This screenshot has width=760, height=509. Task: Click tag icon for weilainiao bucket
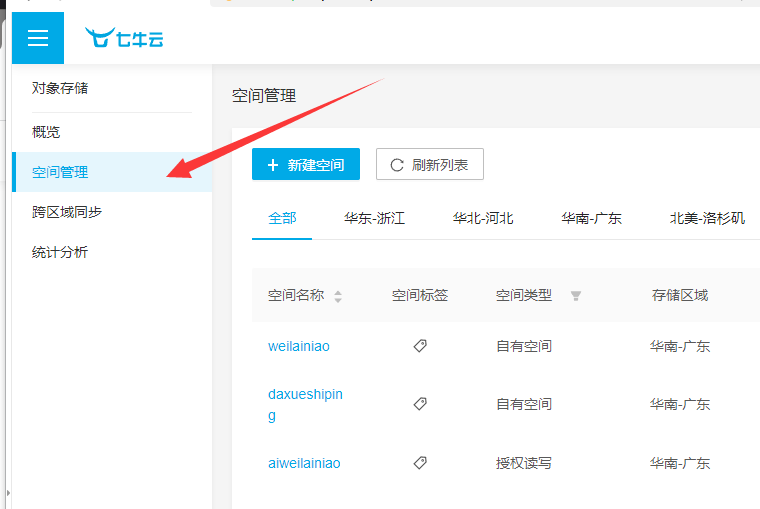point(420,346)
